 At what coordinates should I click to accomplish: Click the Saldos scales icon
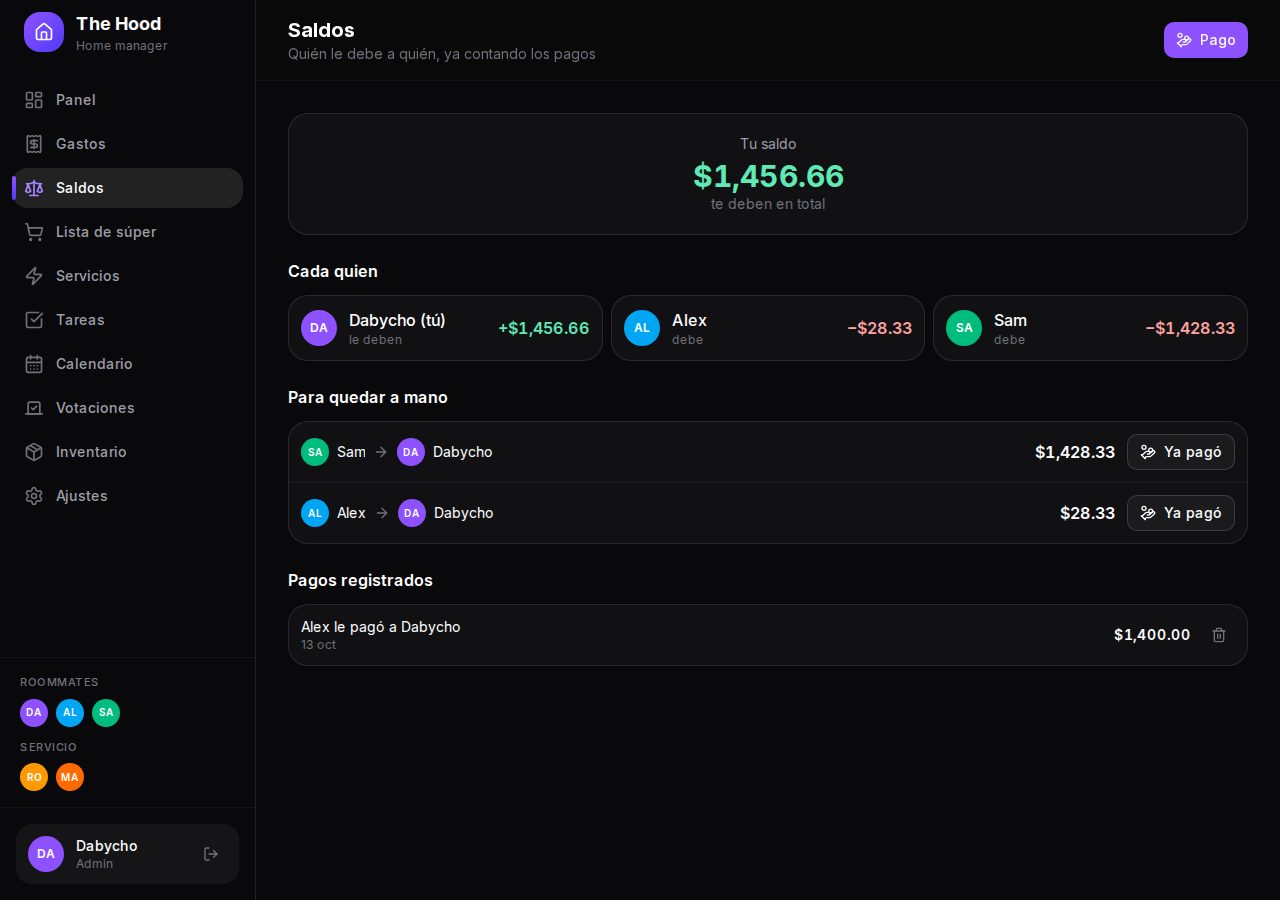(34, 188)
